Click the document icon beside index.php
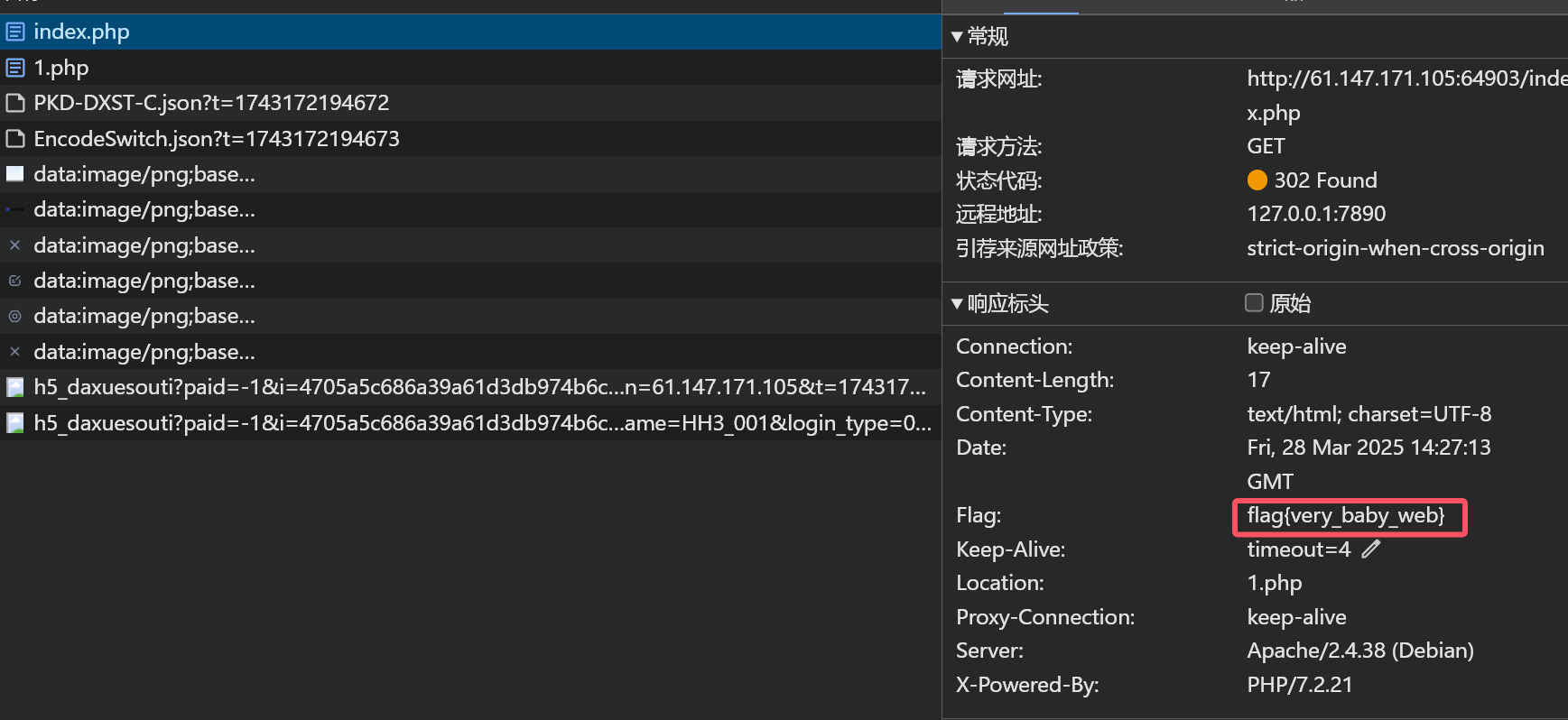 pos(14,32)
